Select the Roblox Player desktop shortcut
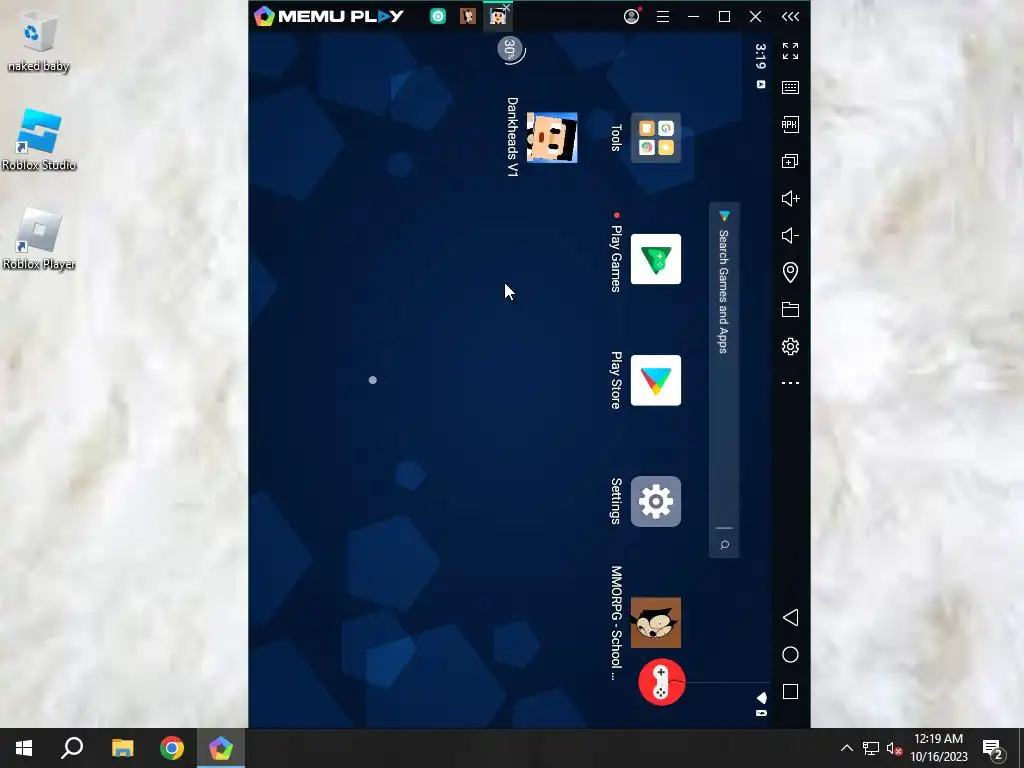This screenshot has height=768, width=1024. [39, 239]
